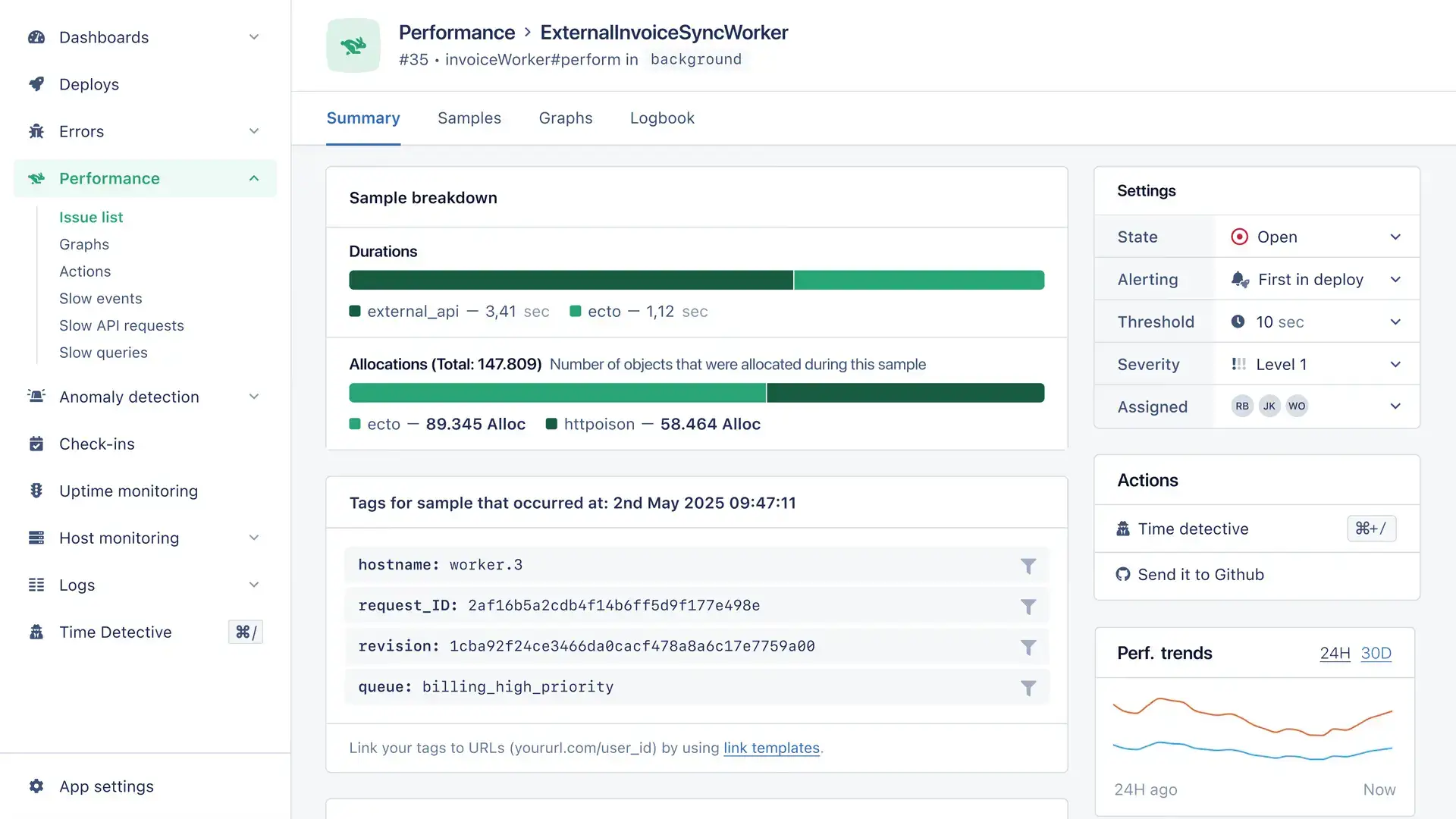Screen dimensions: 1456x819
Task: Click the Check-ins calendar icon
Action: pyautogui.click(x=37, y=444)
